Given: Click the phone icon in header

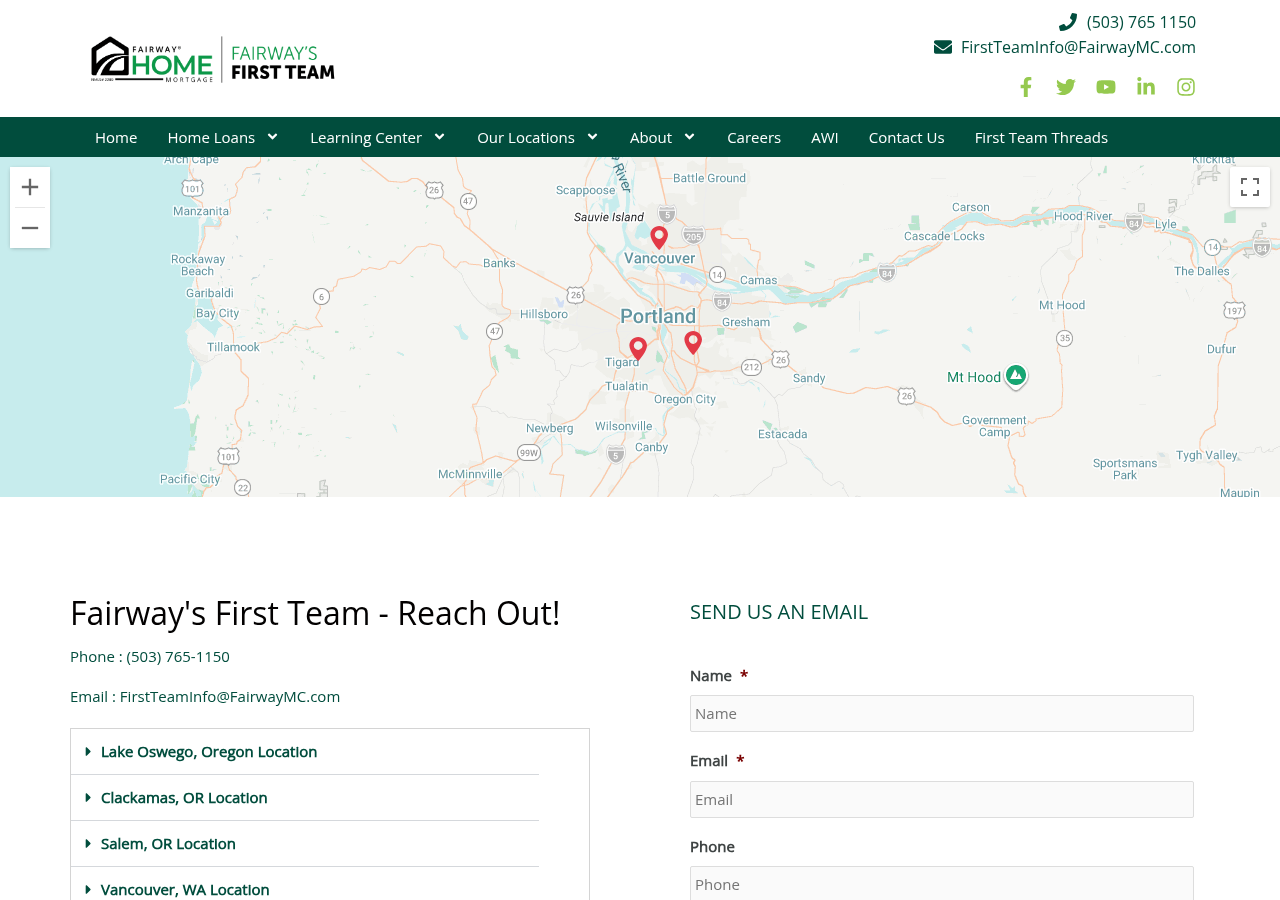Looking at the screenshot, I should (1068, 22).
